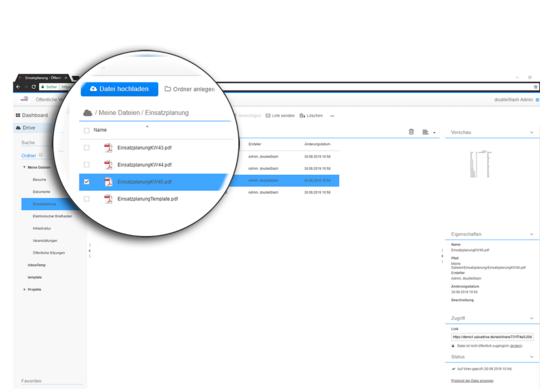
Task: Sort by the Ersteller column header
Action: click(x=255, y=144)
